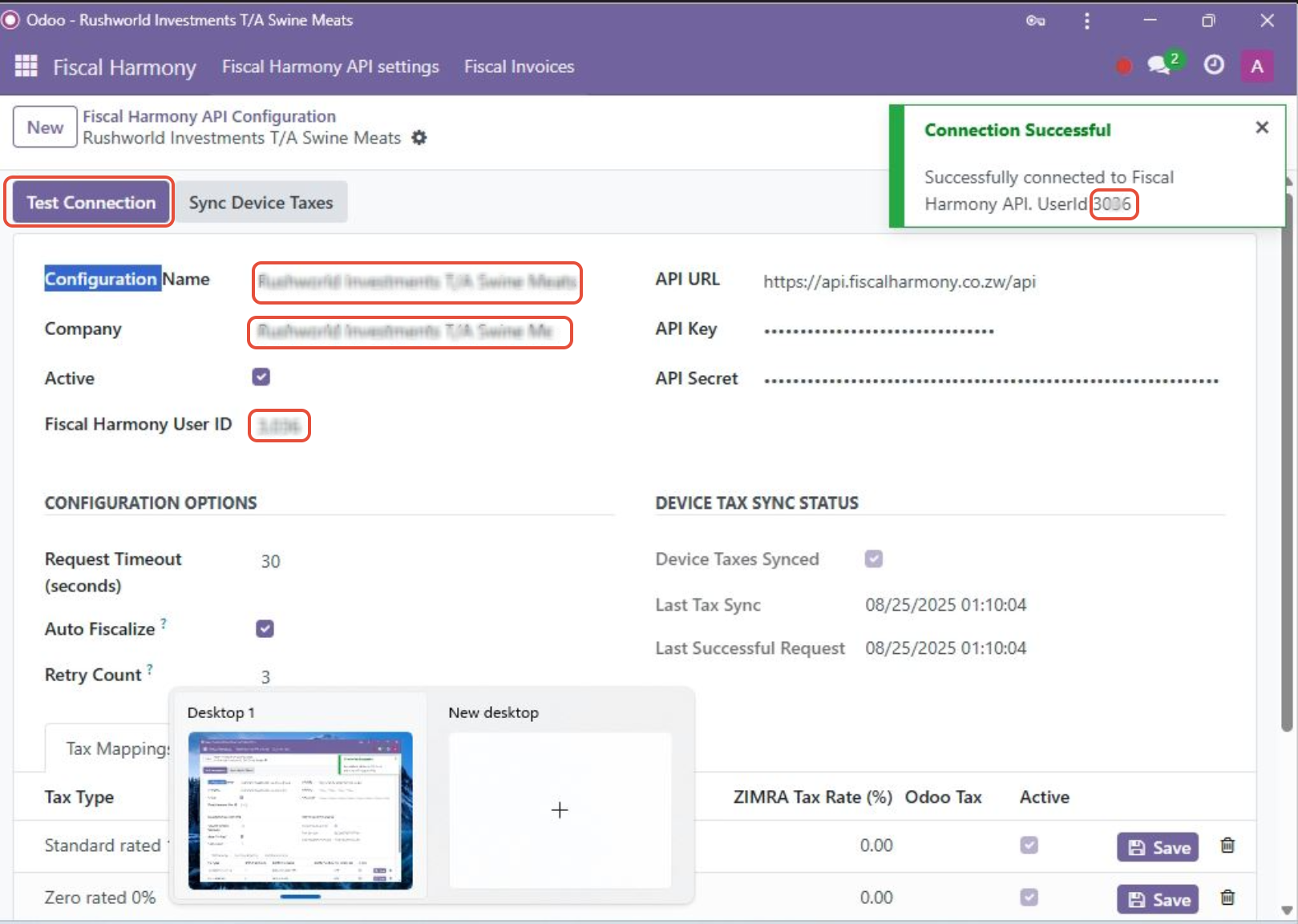Click the Last Tax Sync date value
The image size is (1298, 924).
click(x=945, y=604)
